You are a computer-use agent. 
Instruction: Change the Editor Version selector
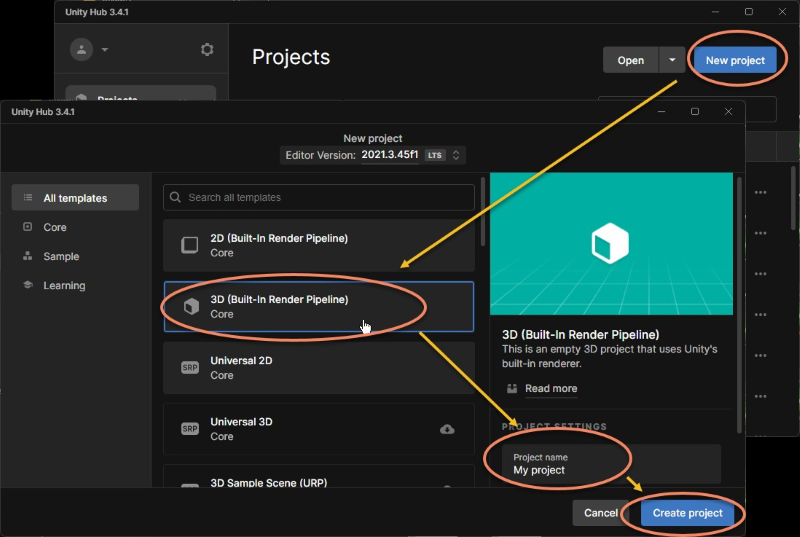click(x=372, y=155)
